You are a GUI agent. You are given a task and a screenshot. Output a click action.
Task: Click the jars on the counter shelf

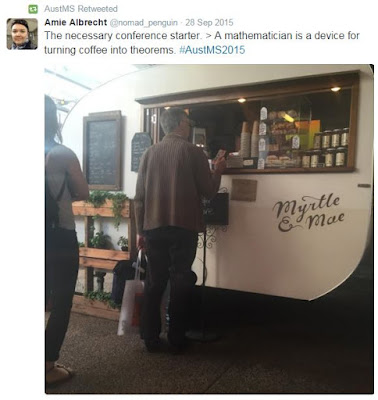[x=327, y=148]
